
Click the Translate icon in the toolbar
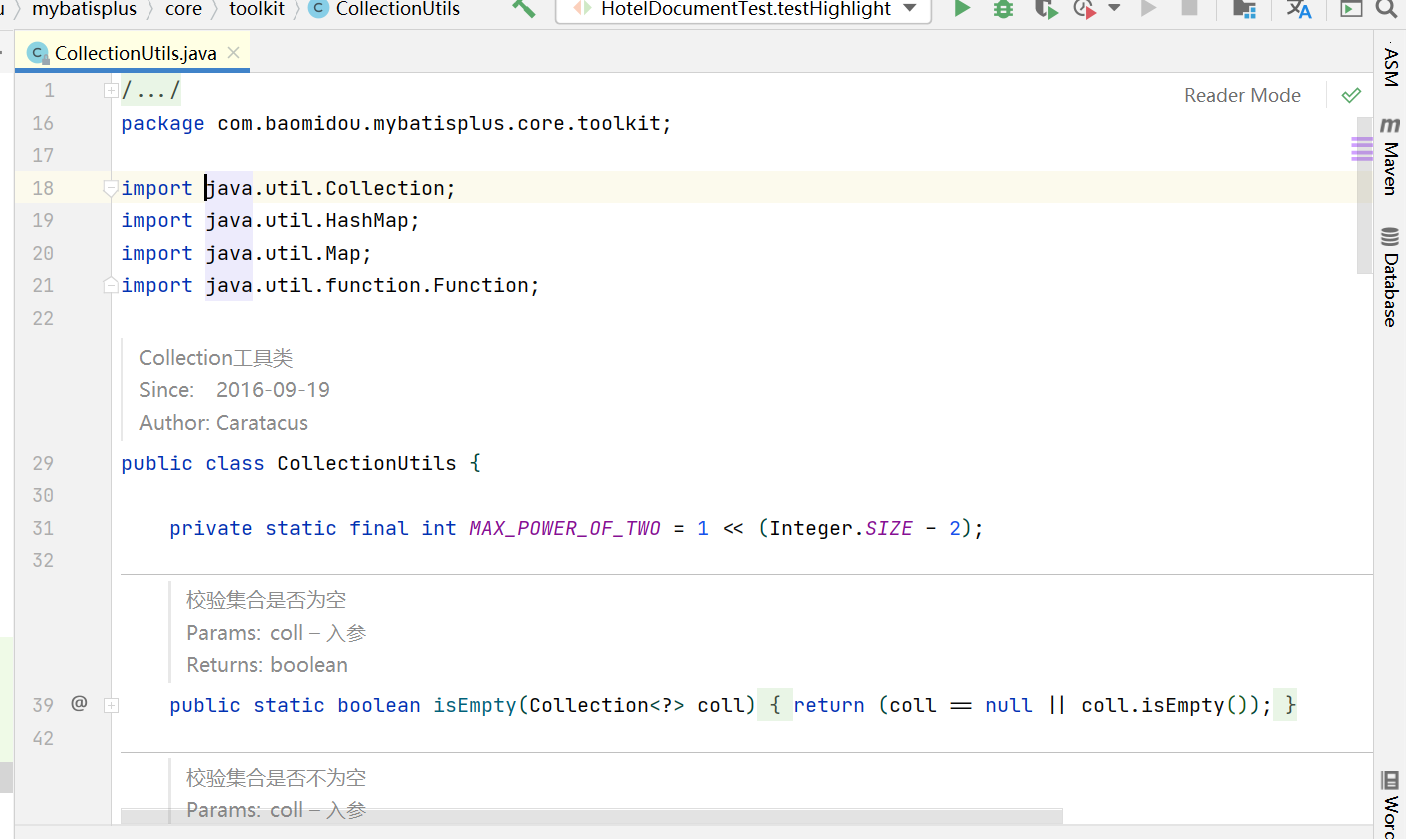pyautogui.click(x=1299, y=9)
